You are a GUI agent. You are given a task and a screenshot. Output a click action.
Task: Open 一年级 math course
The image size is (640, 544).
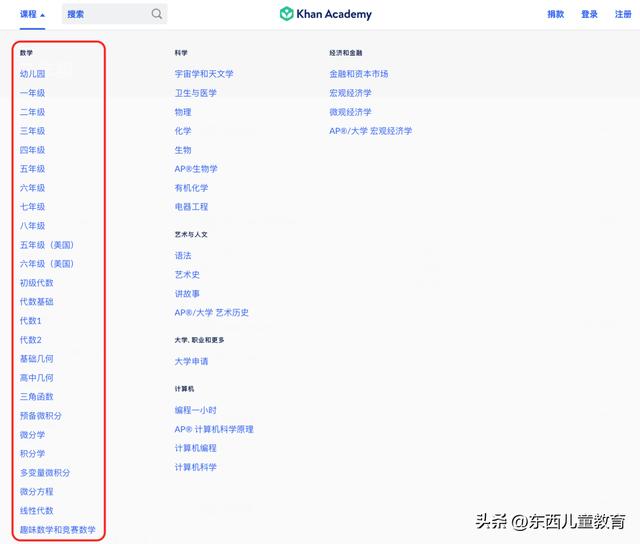click(x=33, y=93)
